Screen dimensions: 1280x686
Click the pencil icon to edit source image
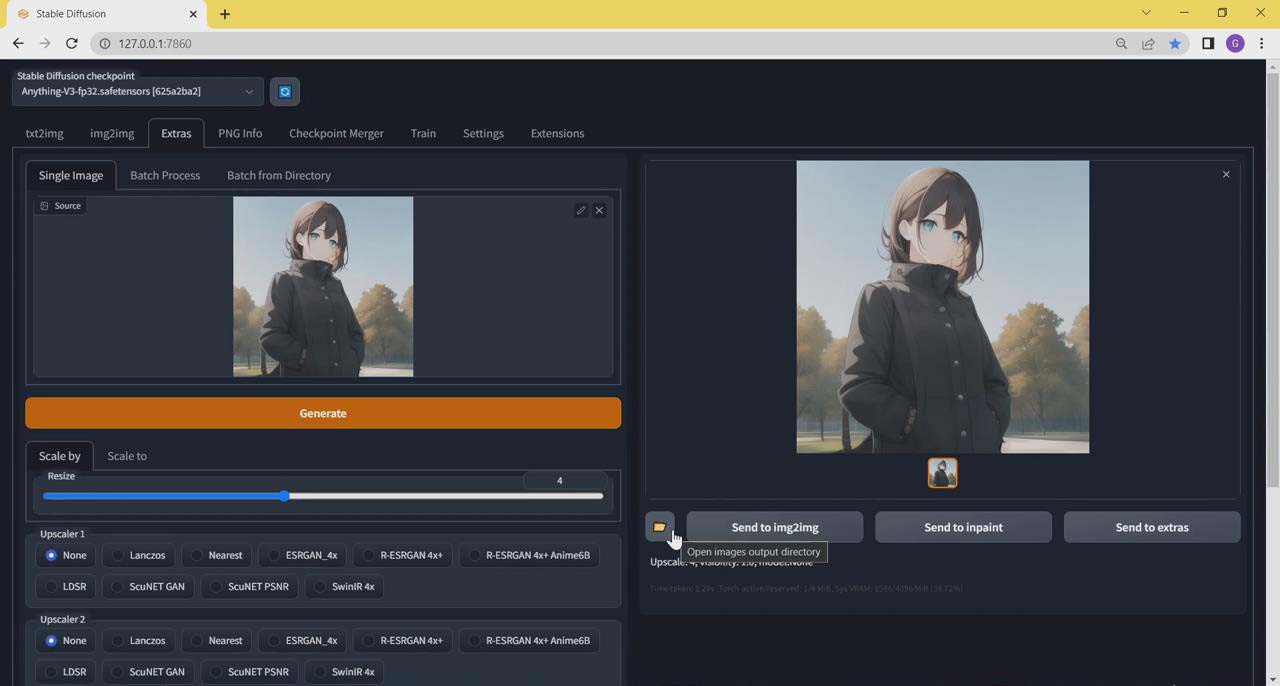(580, 210)
